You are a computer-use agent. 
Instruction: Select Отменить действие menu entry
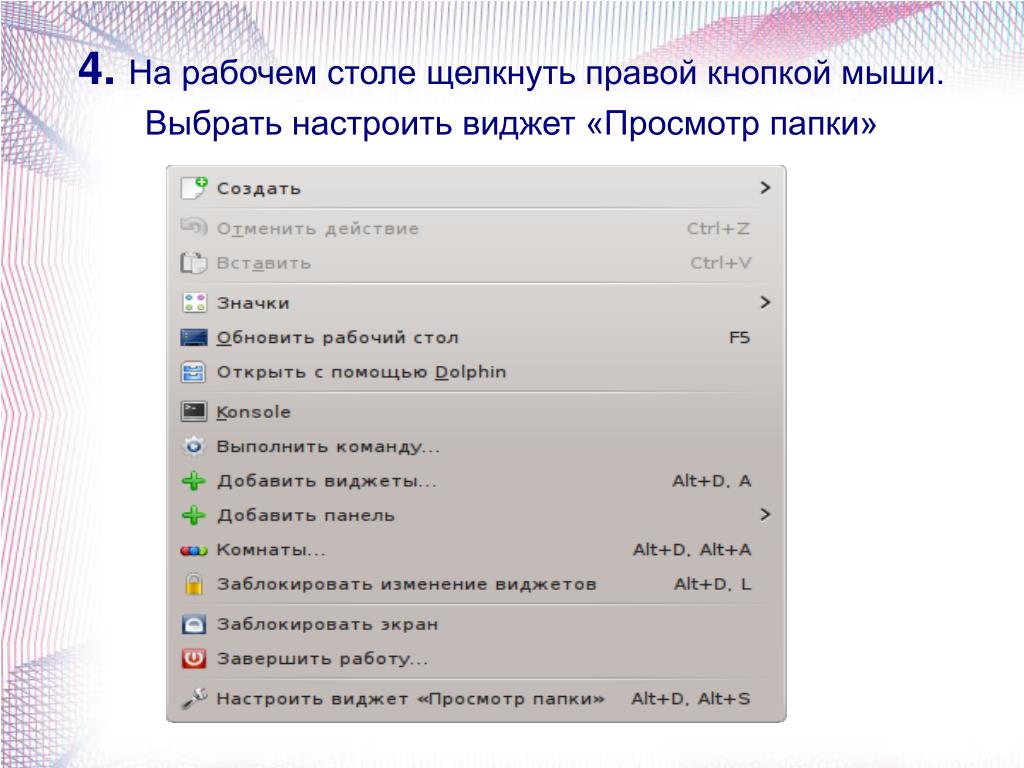click(476, 229)
